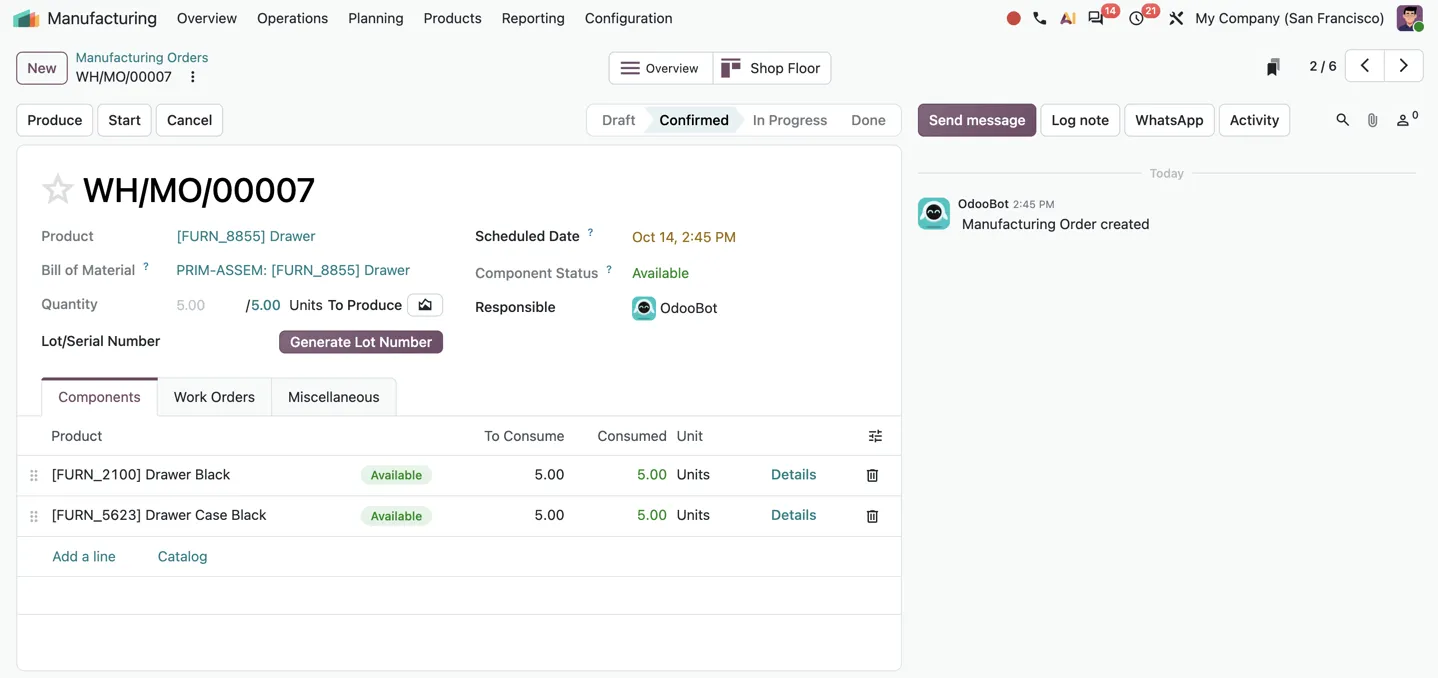Image resolution: width=1438 pixels, height=678 pixels.
Task: Click the Overview button with hamburger icon
Action: tap(660, 68)
